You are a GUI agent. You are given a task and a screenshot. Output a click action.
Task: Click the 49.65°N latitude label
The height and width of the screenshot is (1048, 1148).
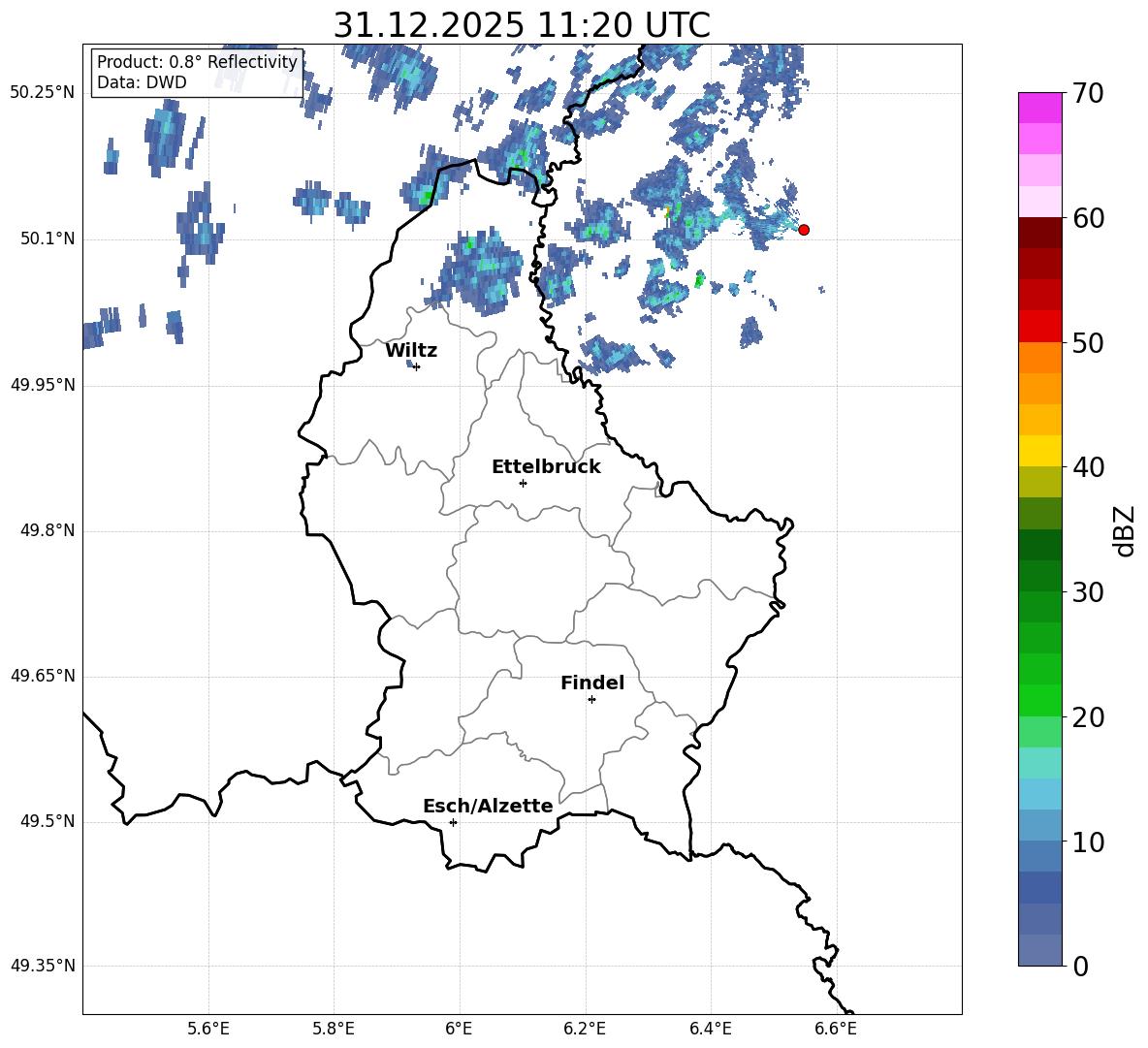click(43, 676)
